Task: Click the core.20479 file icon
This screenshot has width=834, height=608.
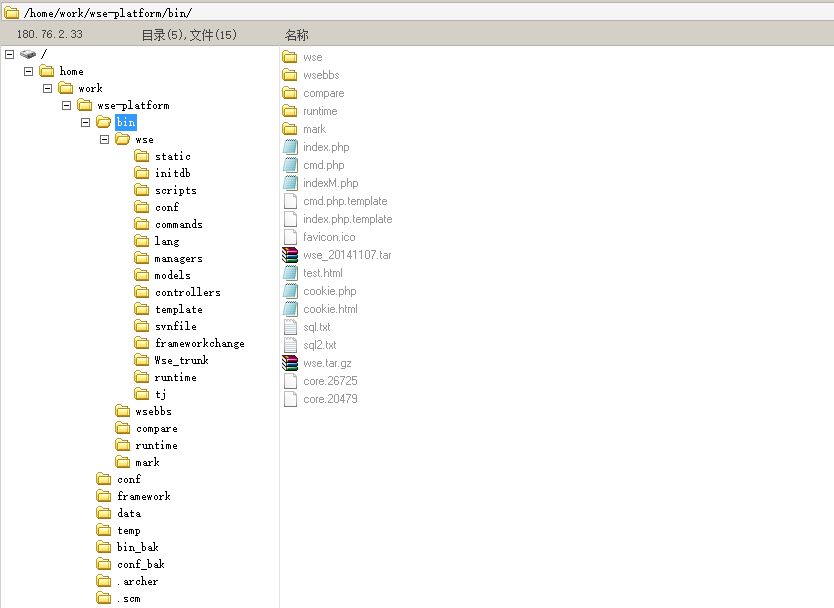Action: point(290,399)
